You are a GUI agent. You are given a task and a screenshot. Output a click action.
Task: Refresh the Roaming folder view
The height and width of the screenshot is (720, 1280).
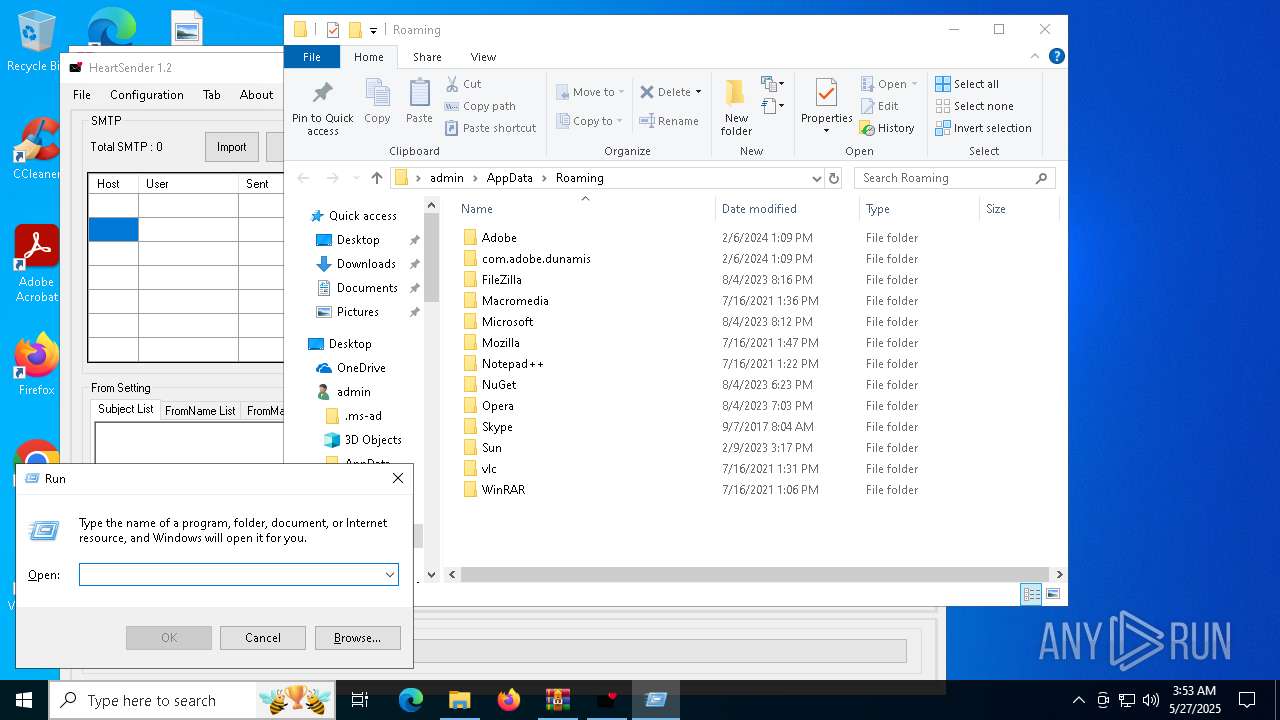834,178
